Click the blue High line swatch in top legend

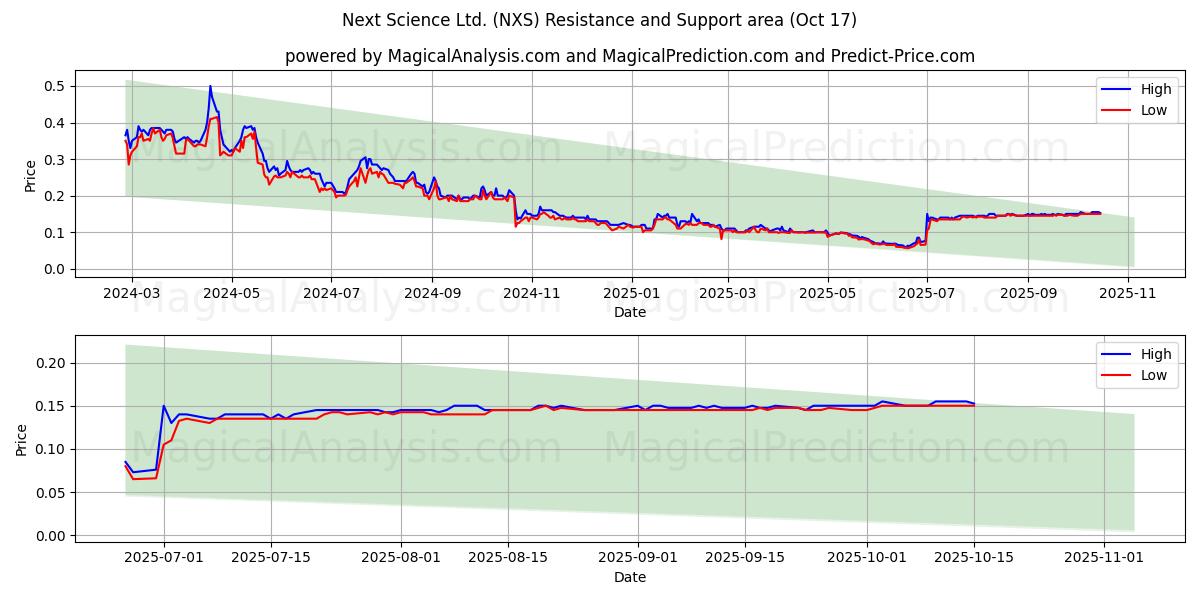tap(1118, 89)
